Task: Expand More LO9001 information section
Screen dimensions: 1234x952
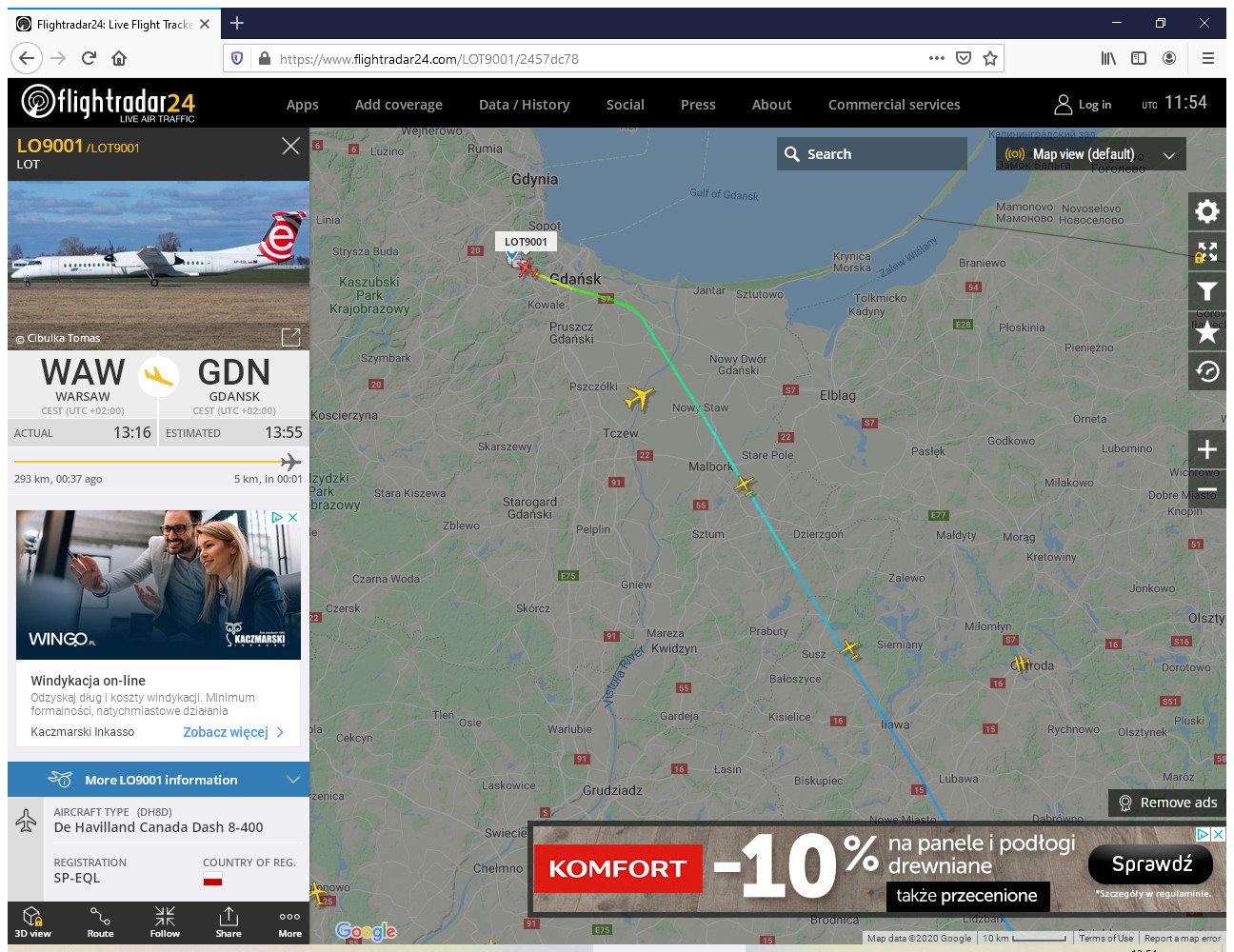Action: click(x=158, y=780)
